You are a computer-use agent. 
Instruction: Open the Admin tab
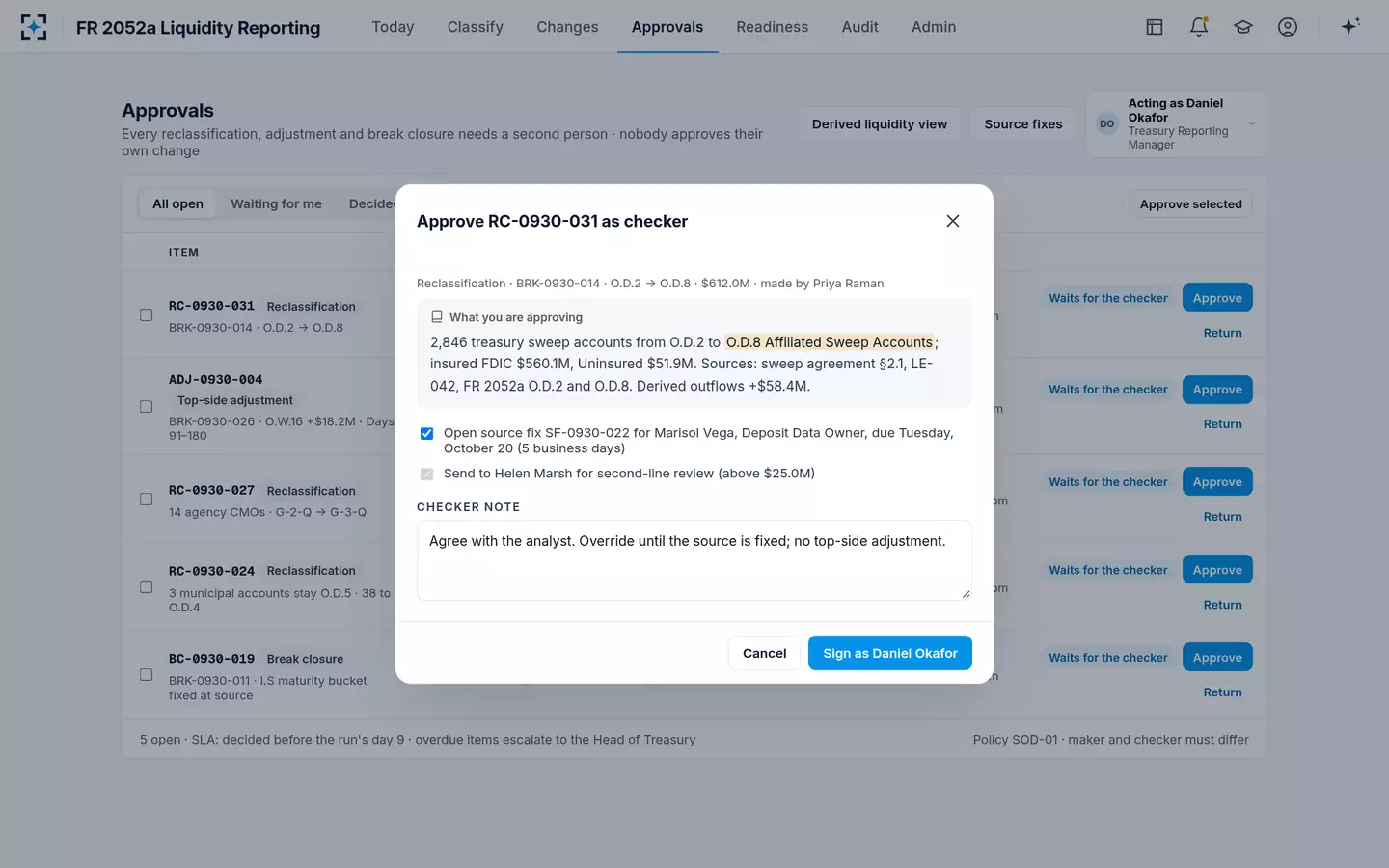click(934, 27)
